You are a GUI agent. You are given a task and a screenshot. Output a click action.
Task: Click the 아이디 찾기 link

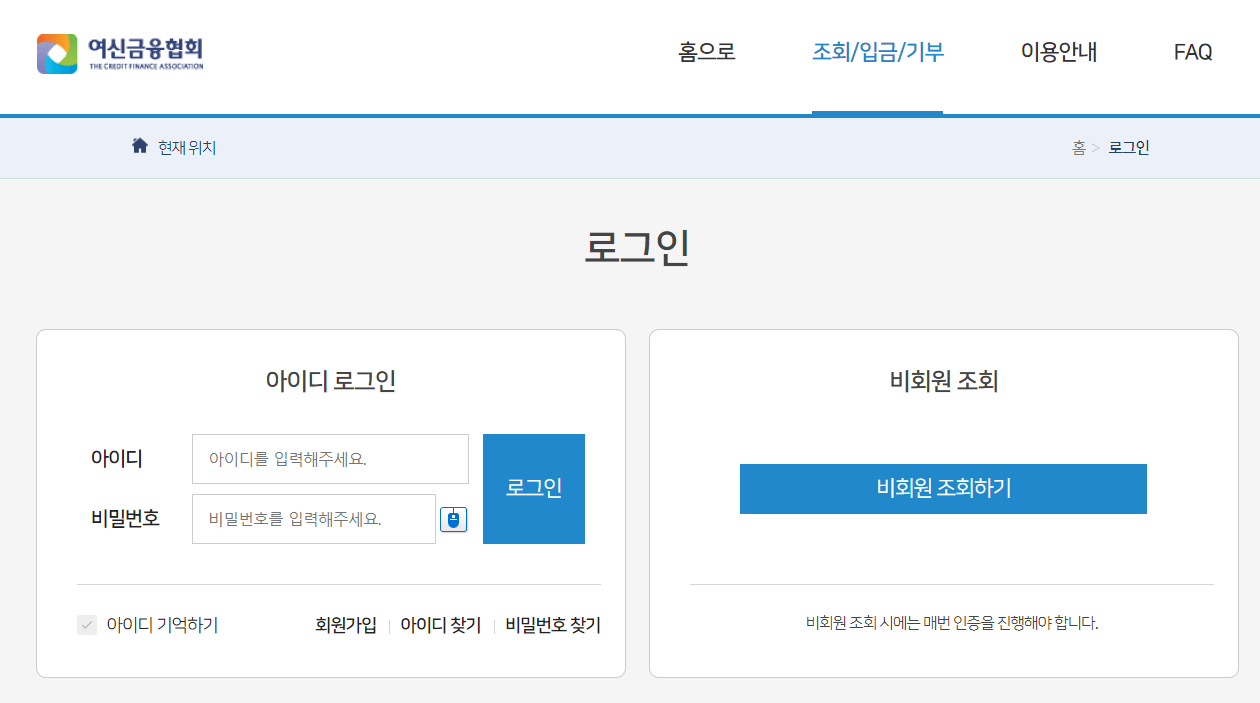click(440, 623)
